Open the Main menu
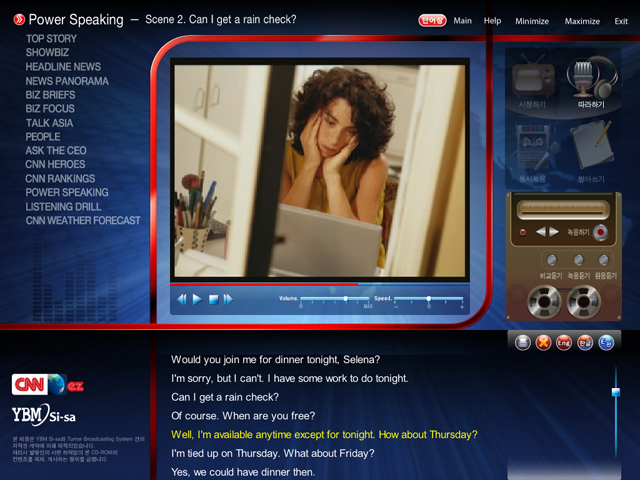The height and width of the screenshot is (480, 640). click(x=462, y=20)
